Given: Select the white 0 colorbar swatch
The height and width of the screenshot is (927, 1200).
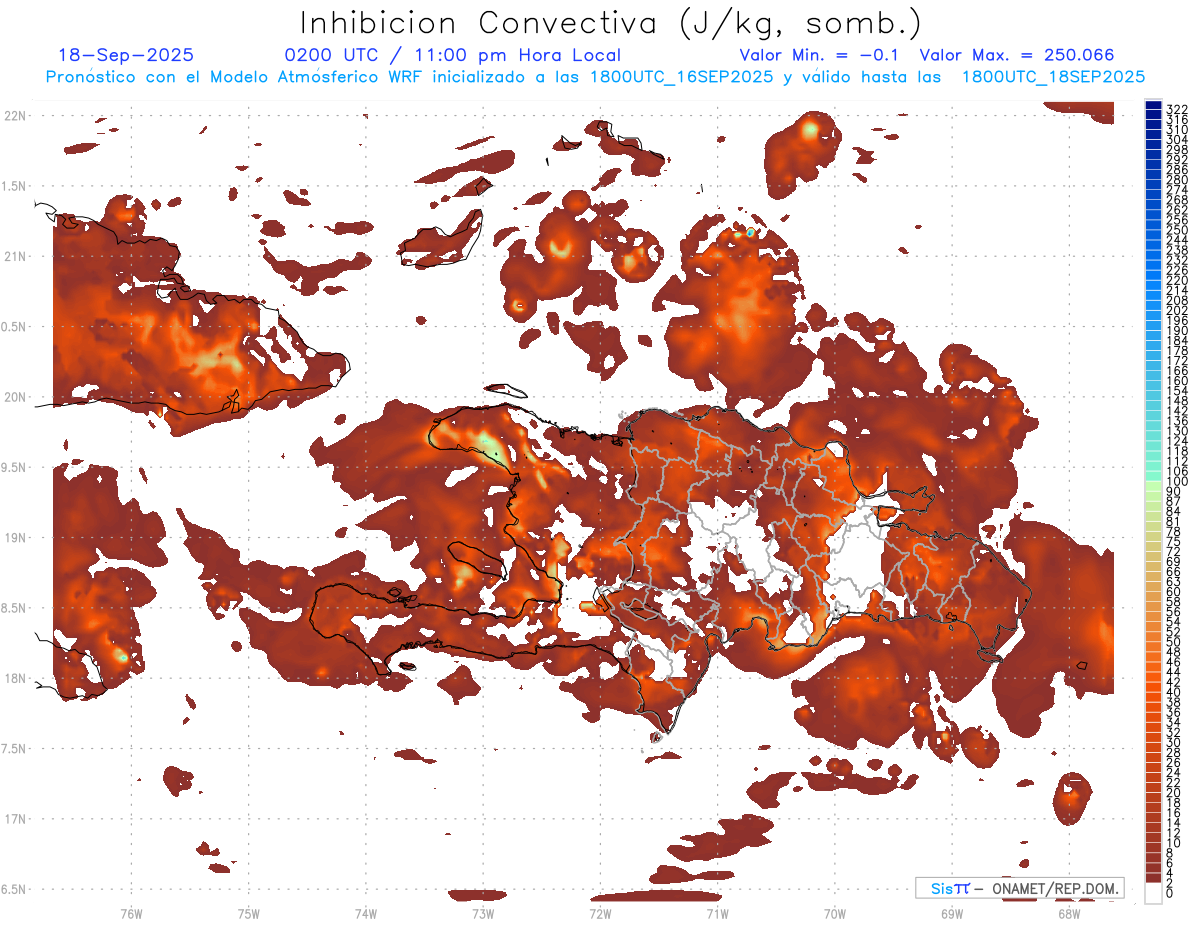Looking at the screenshot, I should pyautogui.click(x=1153, y=892).
